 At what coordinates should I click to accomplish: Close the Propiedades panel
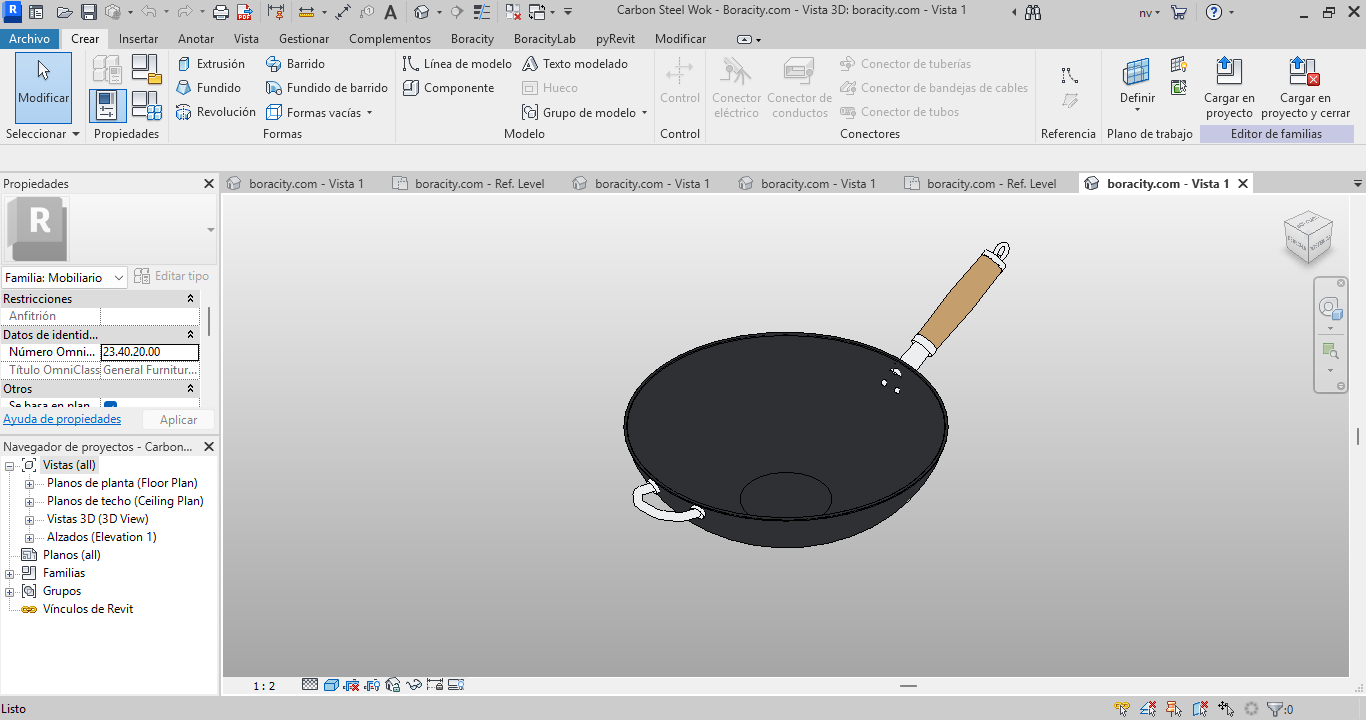pos(209,184)
